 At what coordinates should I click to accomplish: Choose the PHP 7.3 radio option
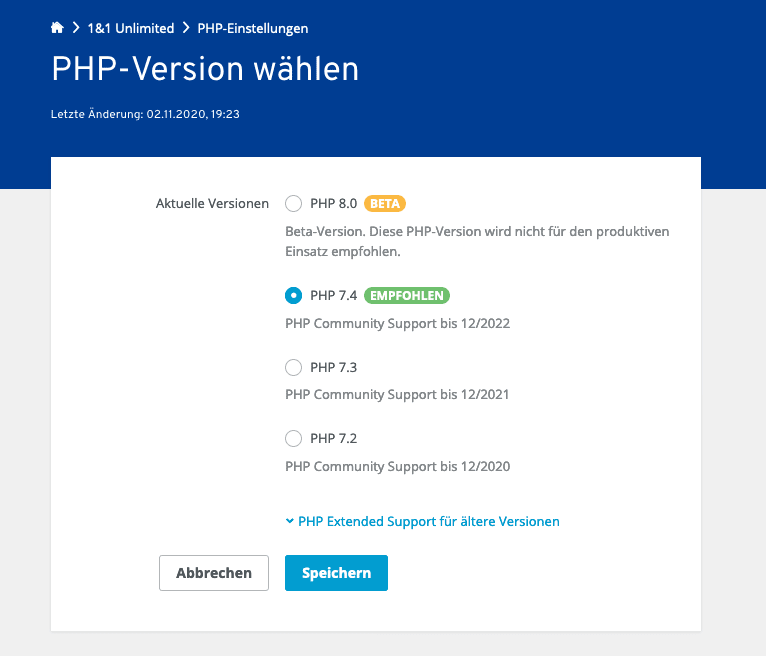pyautogui.click(x=294, y=367)
